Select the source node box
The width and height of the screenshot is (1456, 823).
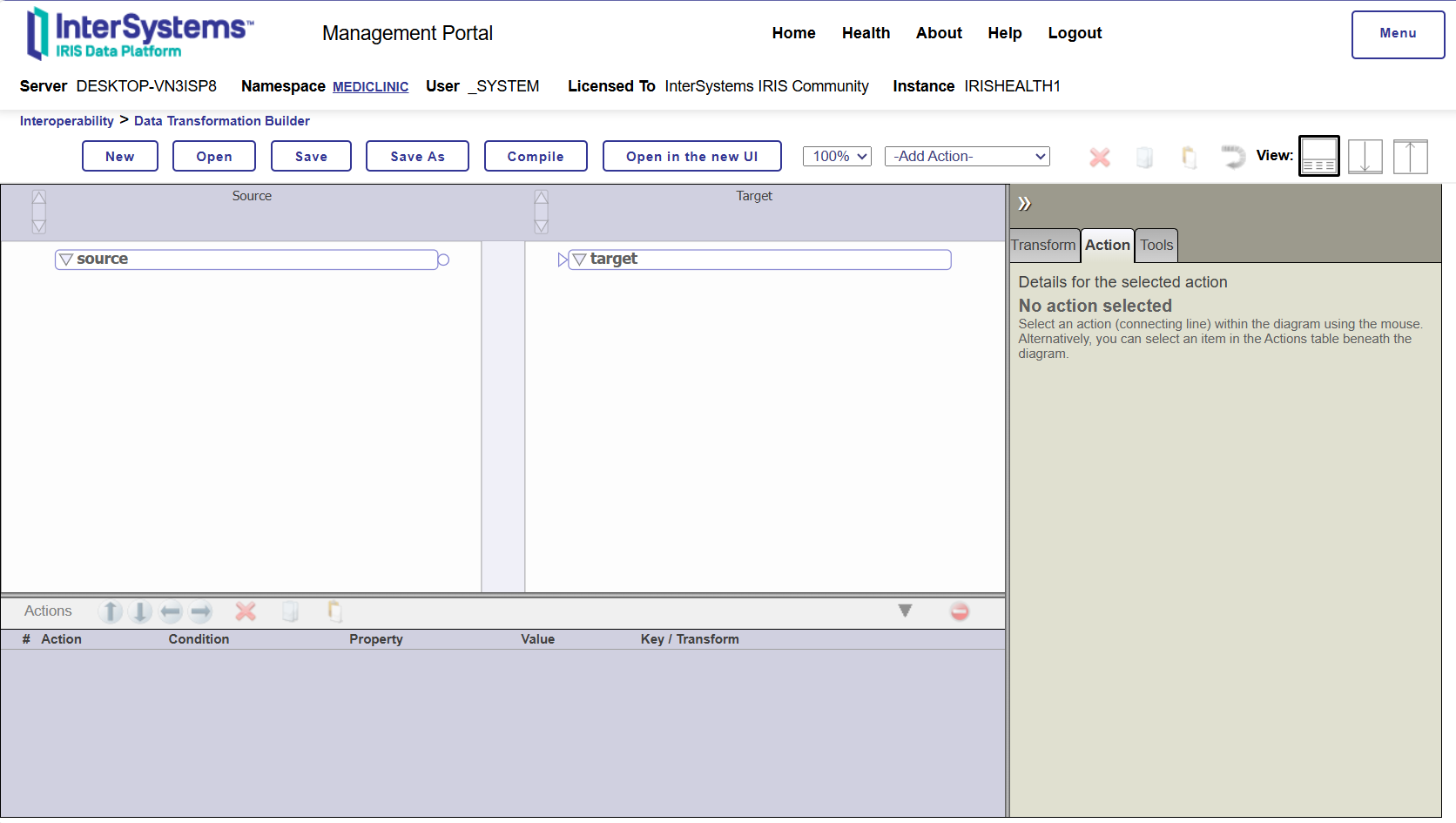pos(246,260)
